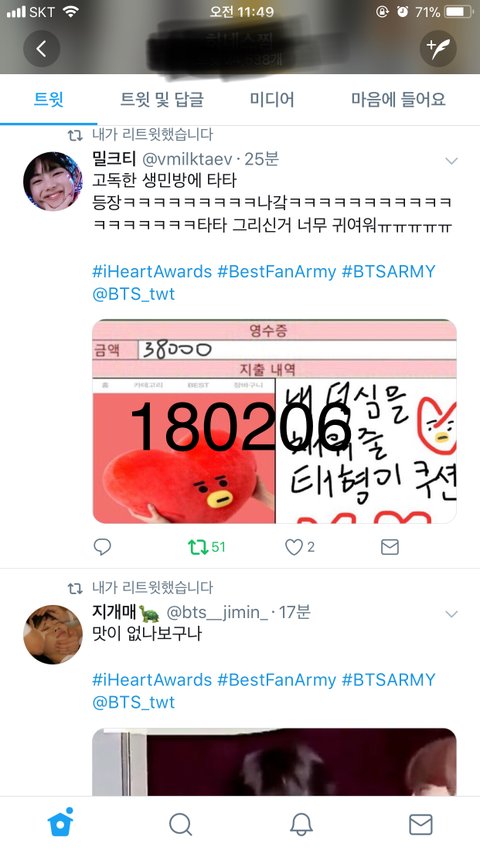Open the Search magnifier in bottom bar

(x=180, y=825)
